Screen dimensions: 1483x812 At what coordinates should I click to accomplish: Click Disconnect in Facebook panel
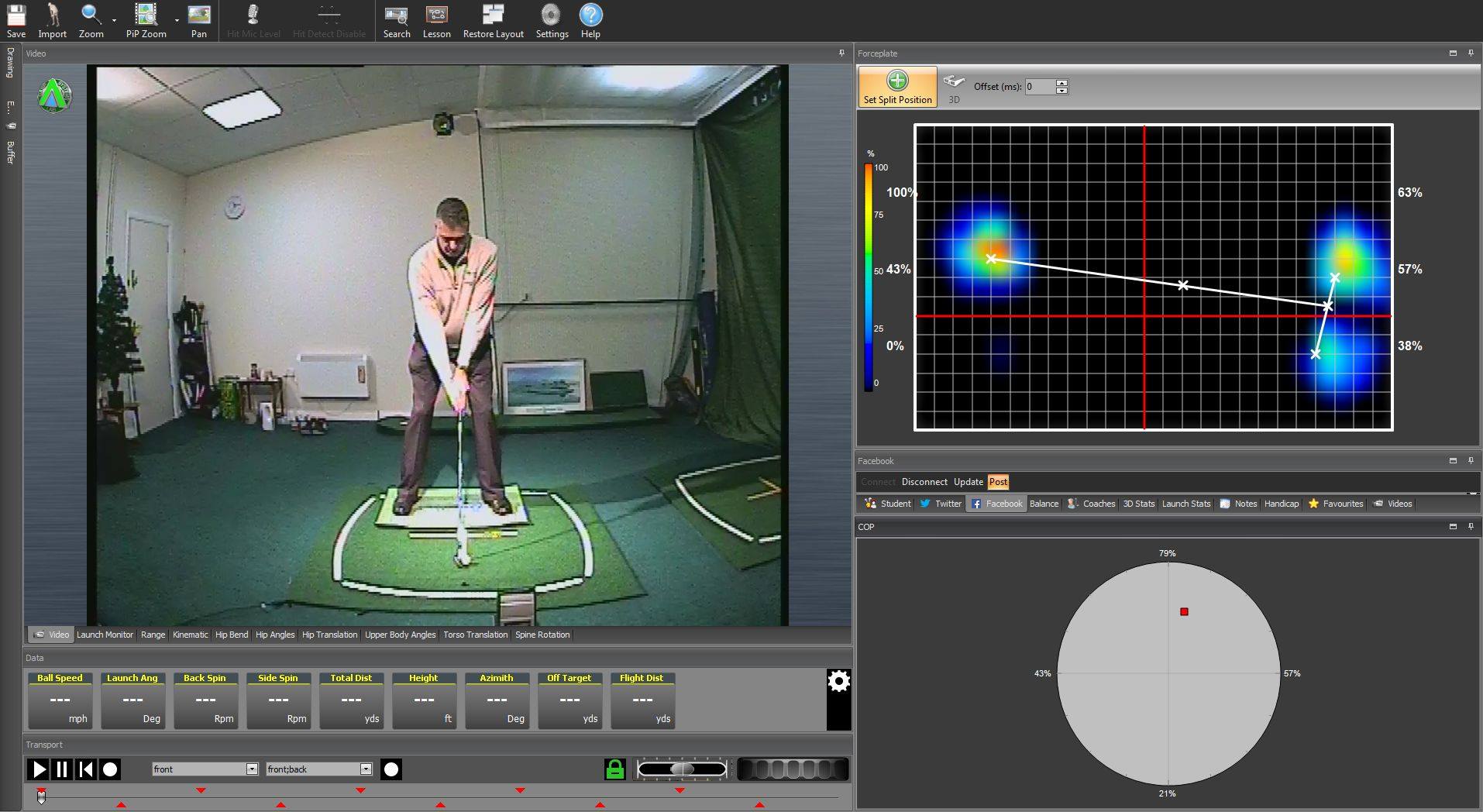click(x=924, y=482)
